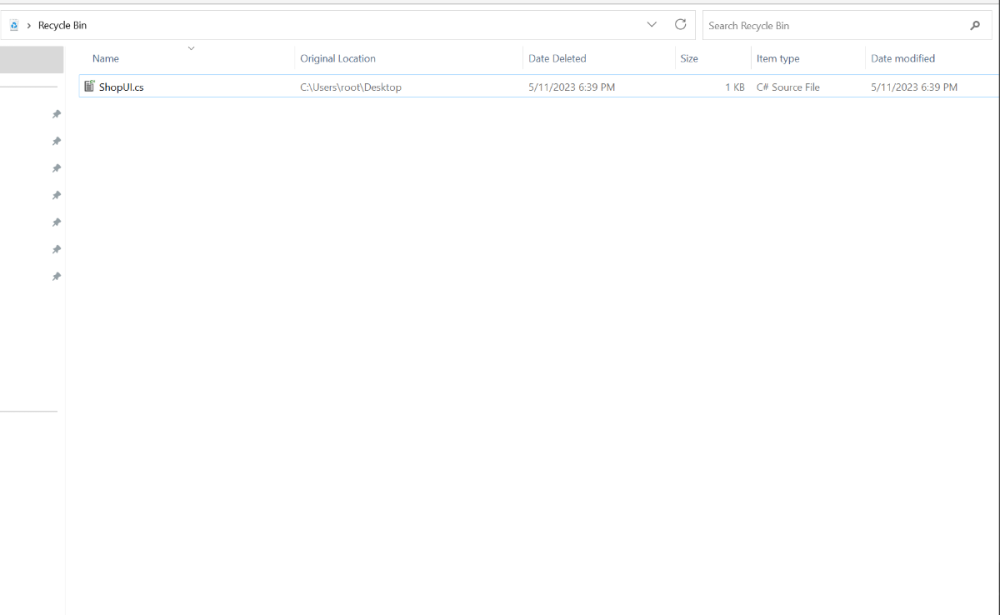Focus the Search Recycle Bin field

pos(835,25)
